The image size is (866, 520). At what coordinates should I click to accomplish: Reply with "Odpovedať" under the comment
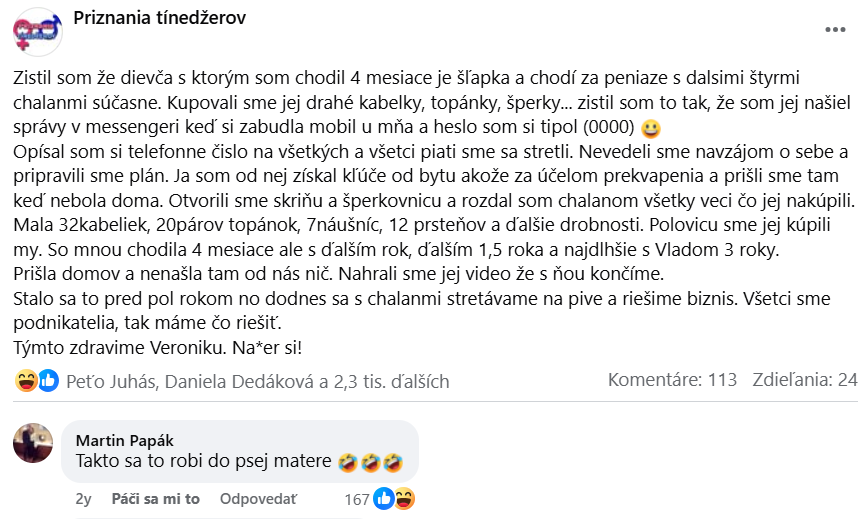pyautogui.click(x=259, y=499)
